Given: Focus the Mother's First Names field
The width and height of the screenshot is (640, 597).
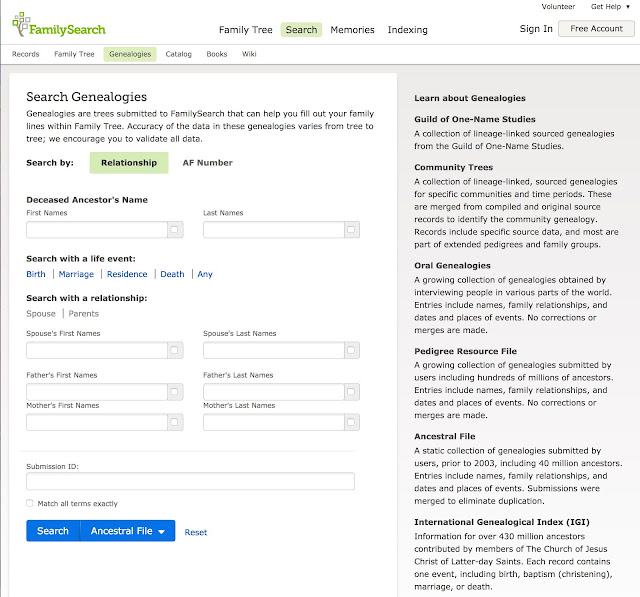Looking at the screenshot, I should pos(97,422).
